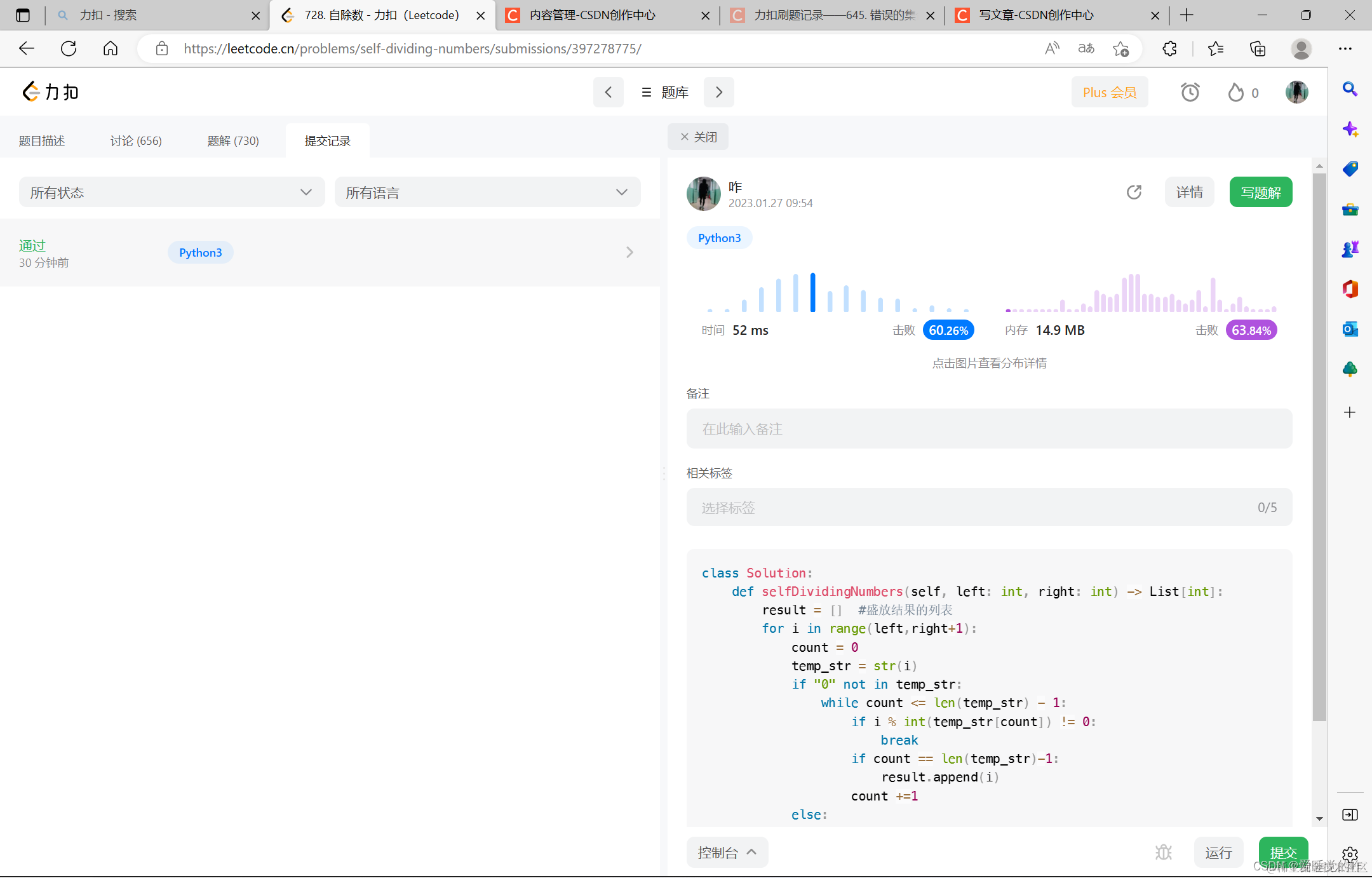This screenshot has width=1372, height=878.
Task: Open browser extensions puzzle icon
Action: (1169, 49)
